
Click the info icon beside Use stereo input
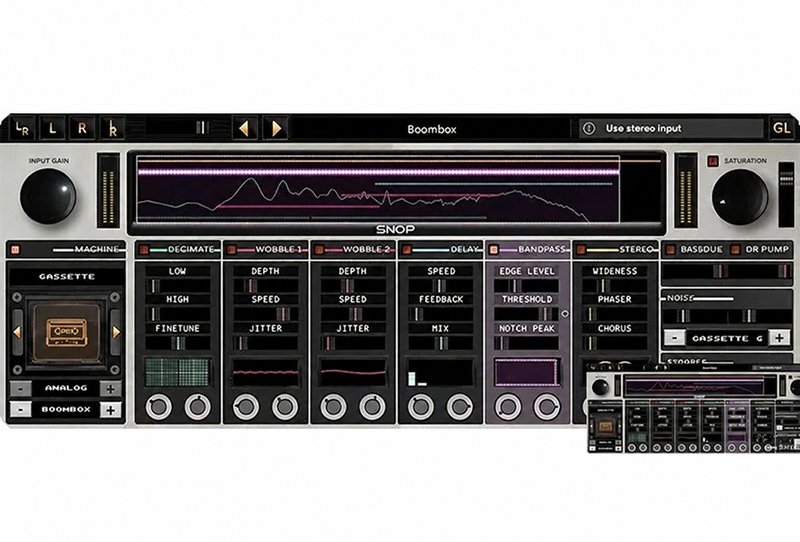click(589, 129)
